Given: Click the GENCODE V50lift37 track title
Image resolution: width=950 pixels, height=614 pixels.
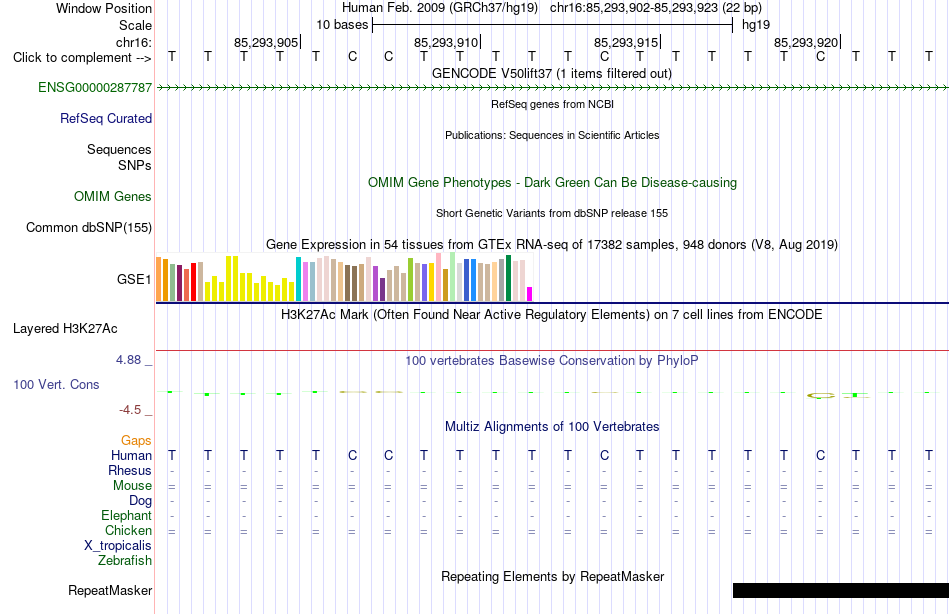Looking at the screenshot, I should (x=552, y=73).
